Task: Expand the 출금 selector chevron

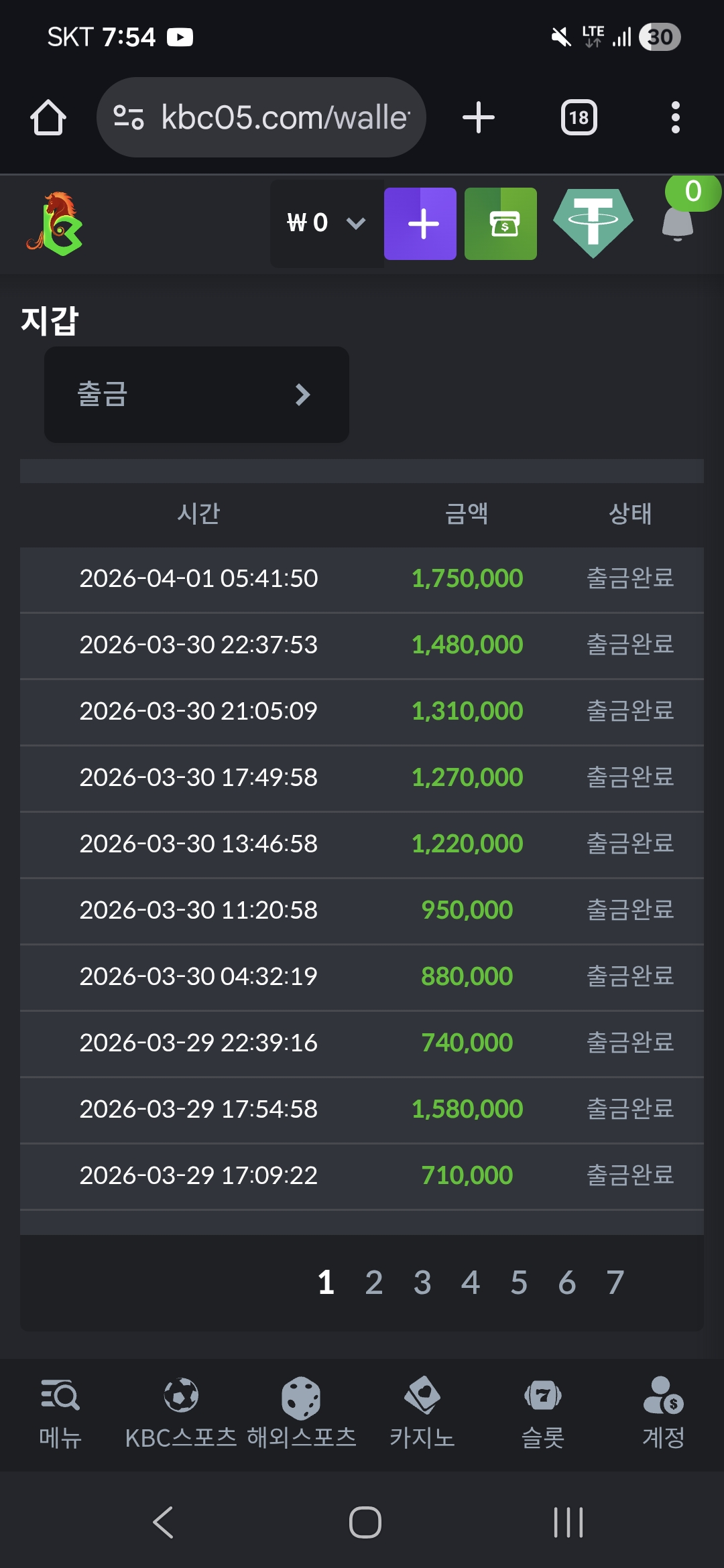Action: (303, 395)
